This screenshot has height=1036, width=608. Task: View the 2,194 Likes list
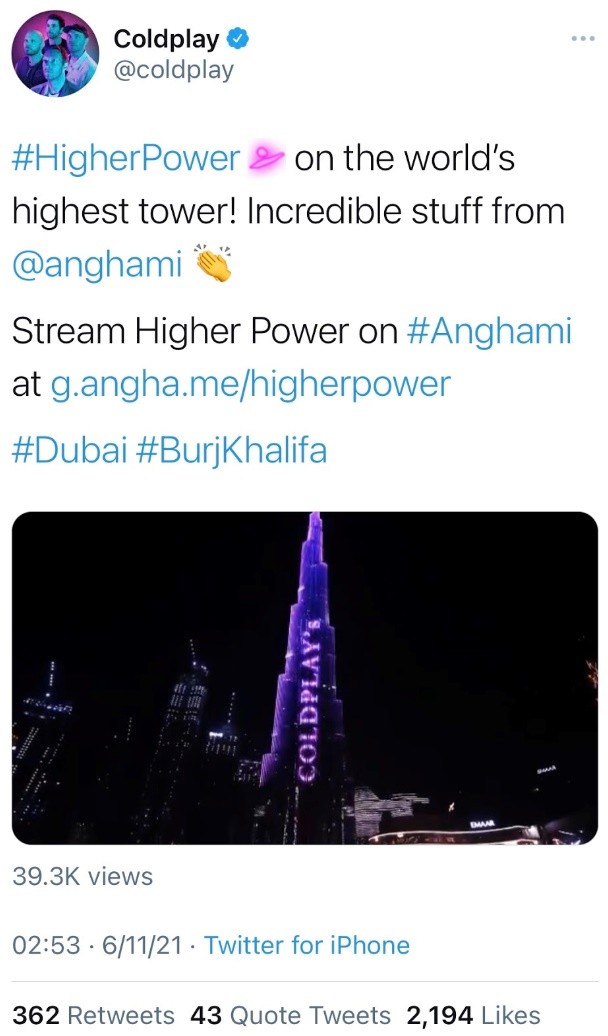coord(473,1015)
